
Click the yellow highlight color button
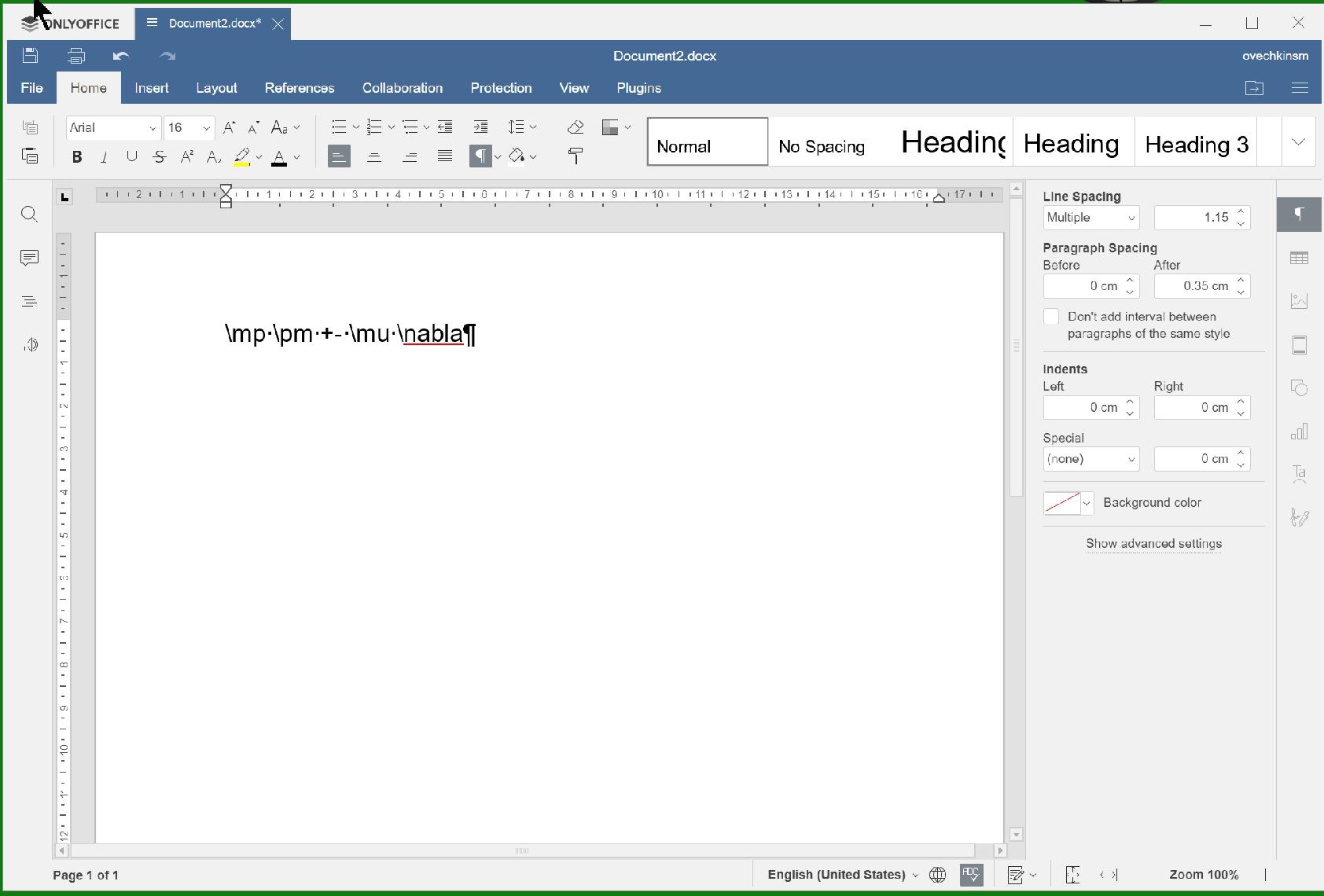click(x=242, y=156)
